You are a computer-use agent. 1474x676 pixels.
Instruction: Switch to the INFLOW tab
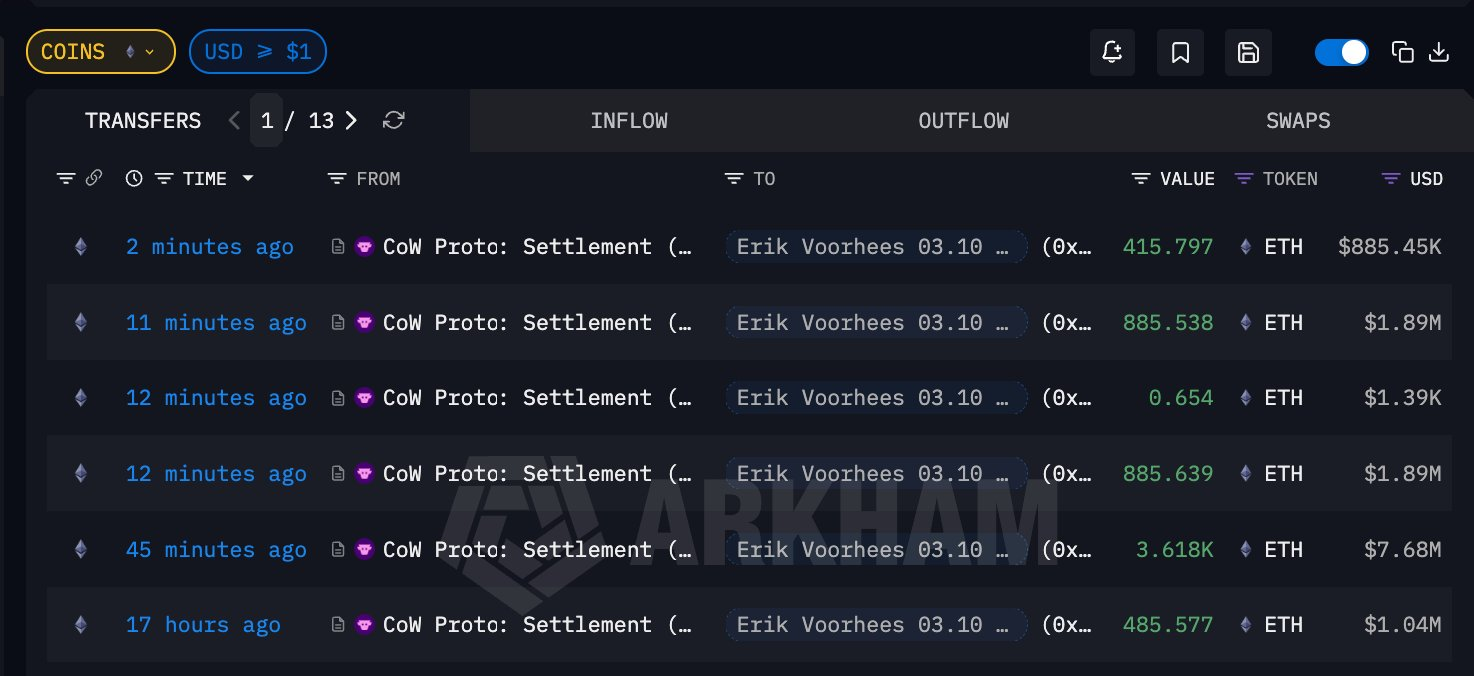click(628, 121)
